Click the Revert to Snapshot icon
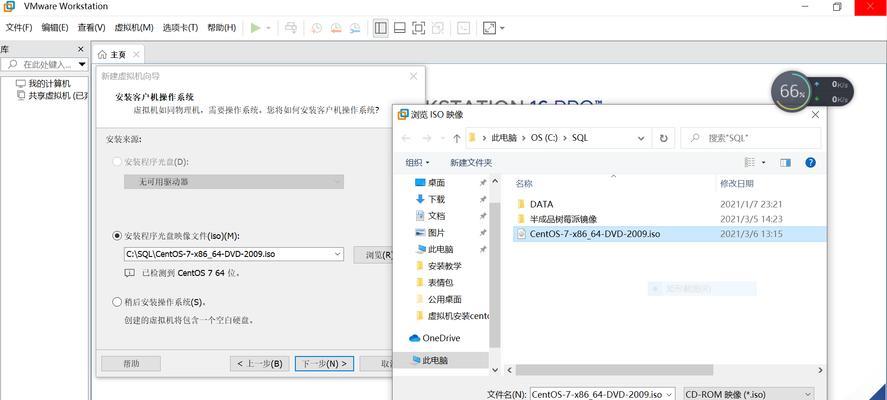887x400 pixels. (x=335, y=28)
